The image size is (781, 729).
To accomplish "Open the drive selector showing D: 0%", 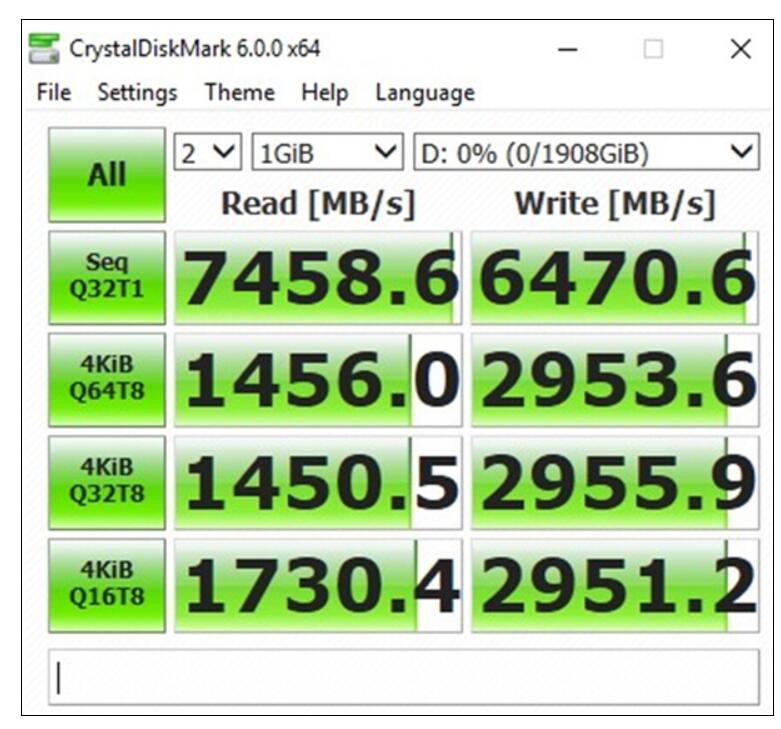I will coord(586,152).
